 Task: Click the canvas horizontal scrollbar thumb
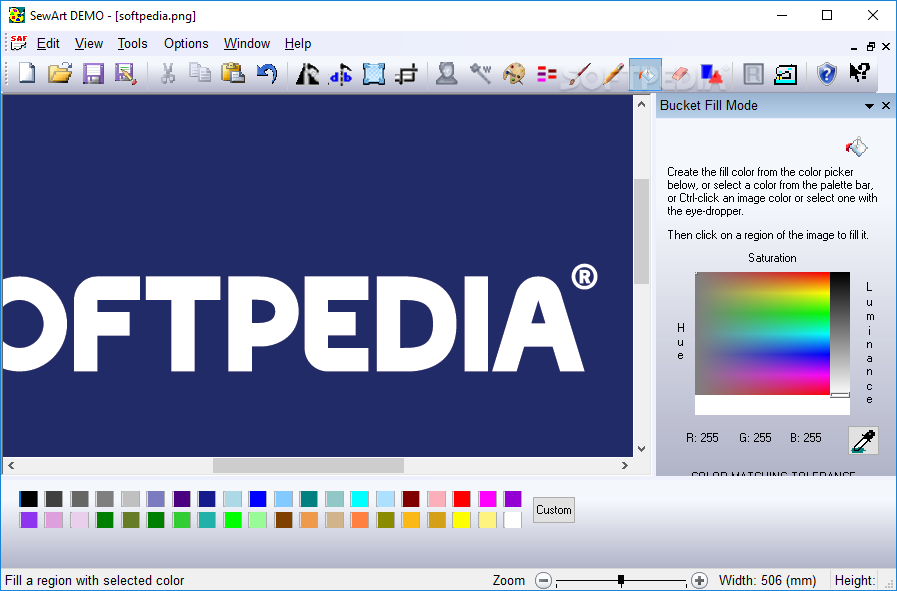308,466
